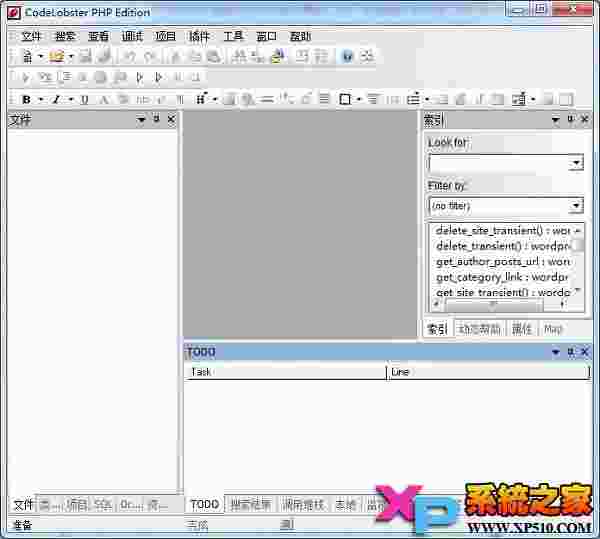The width and height of the screenshot is (600, 539).
Task: Toggle Bold formatting button
Action: [x=26, y=99]
